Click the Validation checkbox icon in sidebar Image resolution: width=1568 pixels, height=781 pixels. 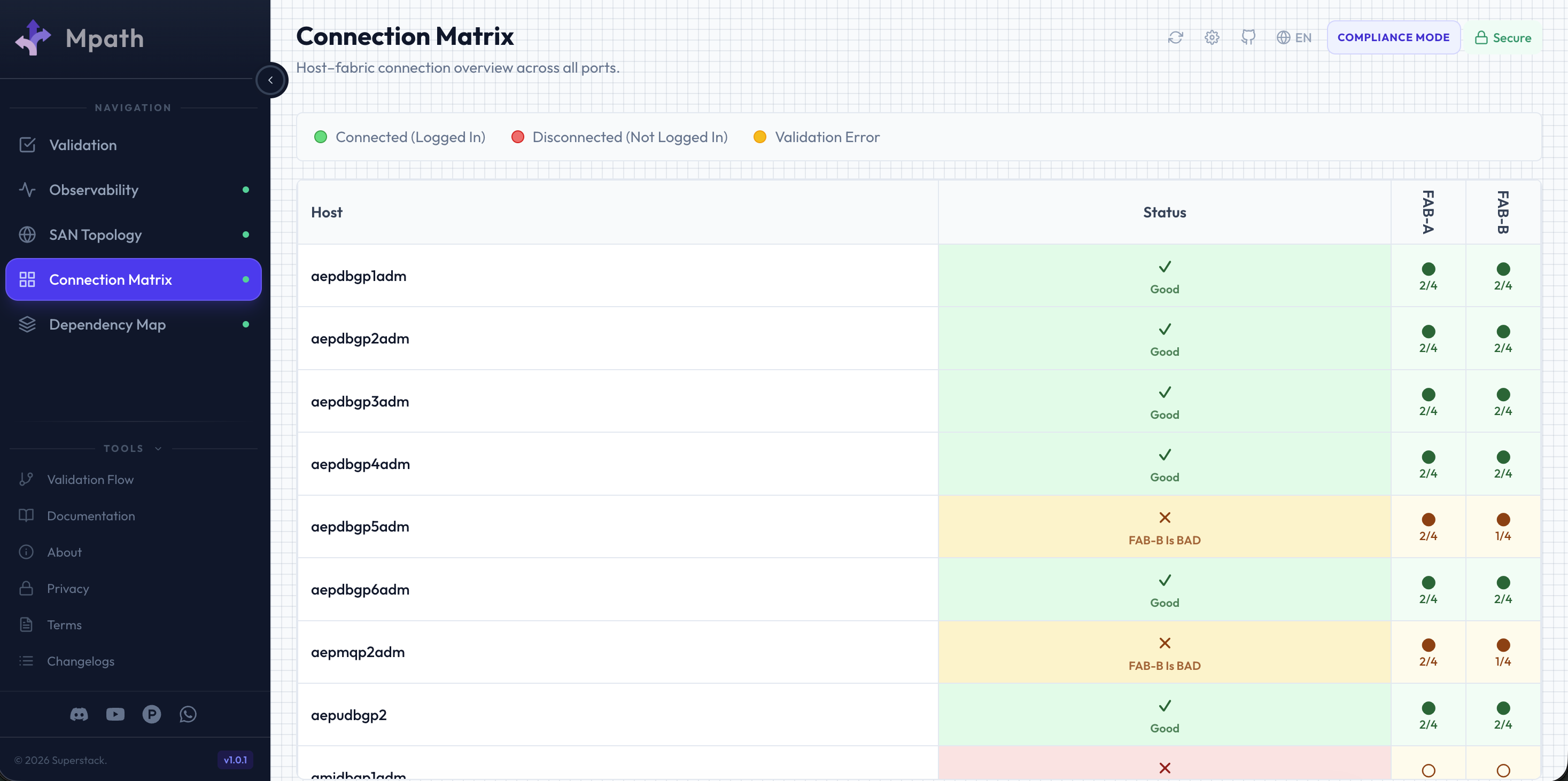pyautogui.click(x=27, y=145)
